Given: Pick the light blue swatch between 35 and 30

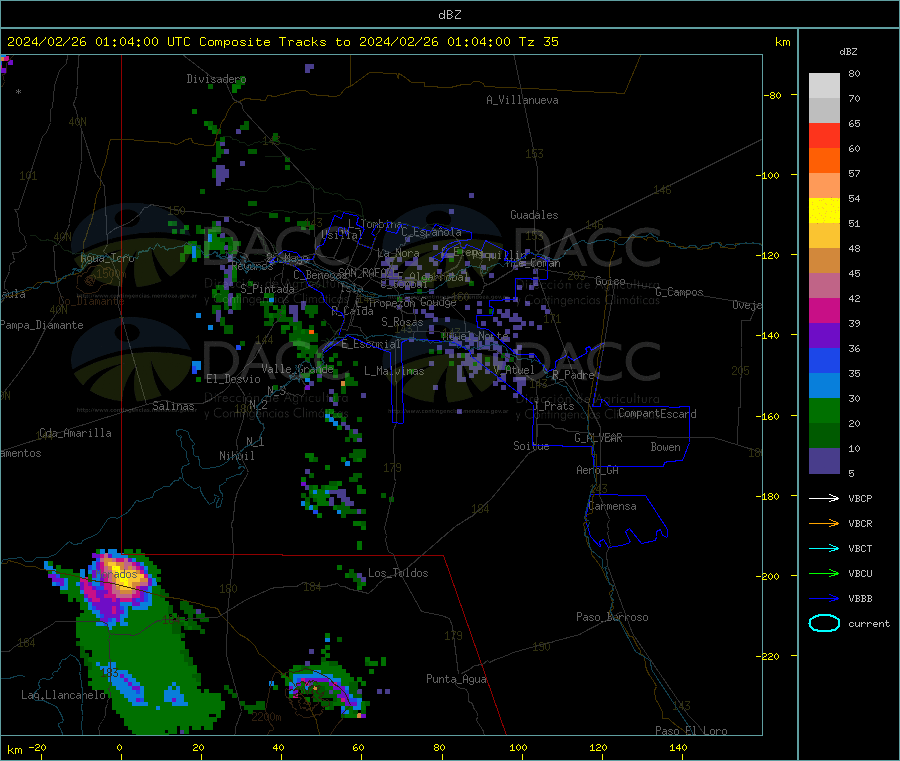Looking at the screenshot, I should [x=824, y=386].
